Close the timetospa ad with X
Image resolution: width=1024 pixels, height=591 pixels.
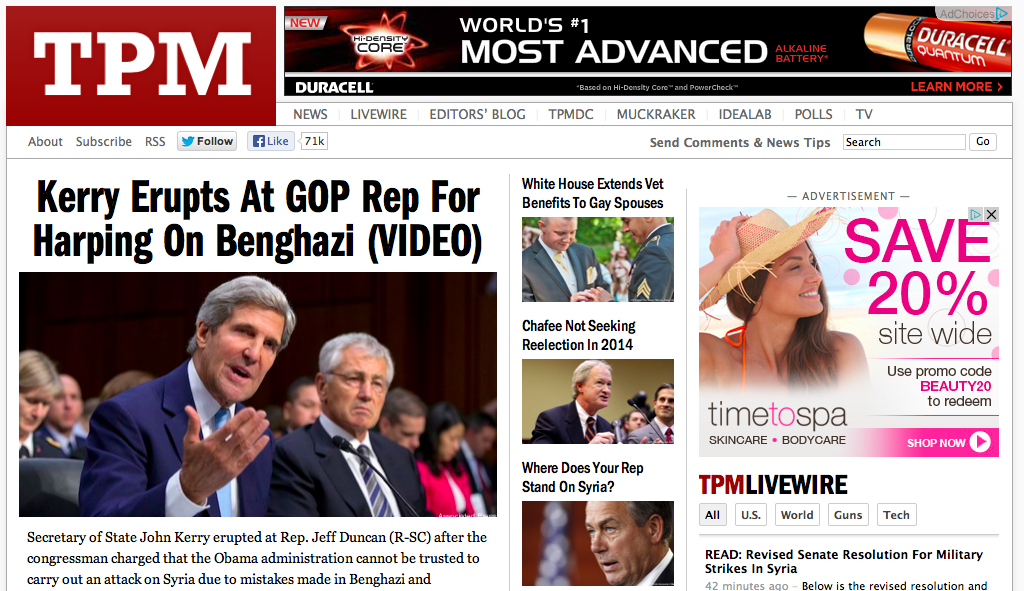991,214
